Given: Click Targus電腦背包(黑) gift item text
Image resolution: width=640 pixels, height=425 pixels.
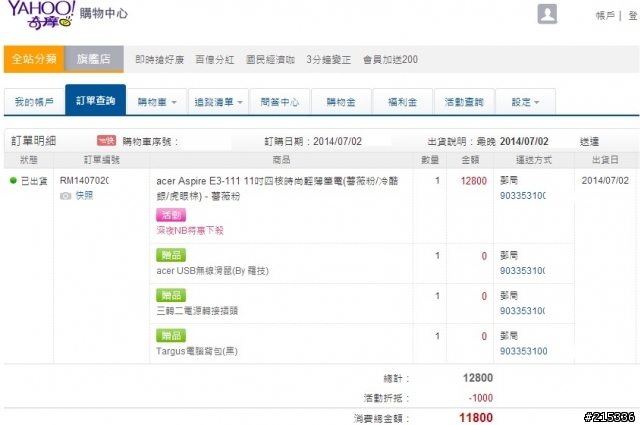Looking at the screenshot, I should pyautogui.click(x=197, y=351).
